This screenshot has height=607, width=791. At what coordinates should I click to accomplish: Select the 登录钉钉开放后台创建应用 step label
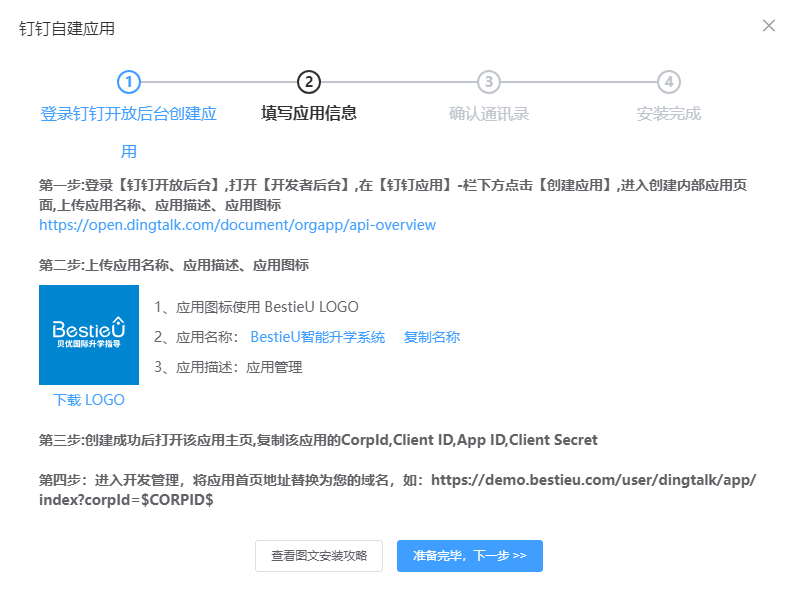point(129,132)
